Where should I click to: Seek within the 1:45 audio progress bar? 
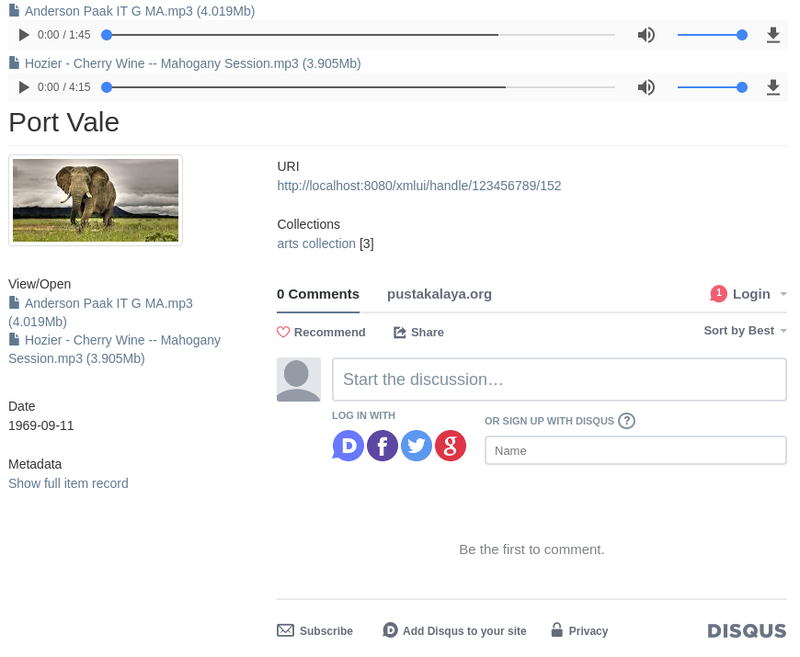click(358, 35)
